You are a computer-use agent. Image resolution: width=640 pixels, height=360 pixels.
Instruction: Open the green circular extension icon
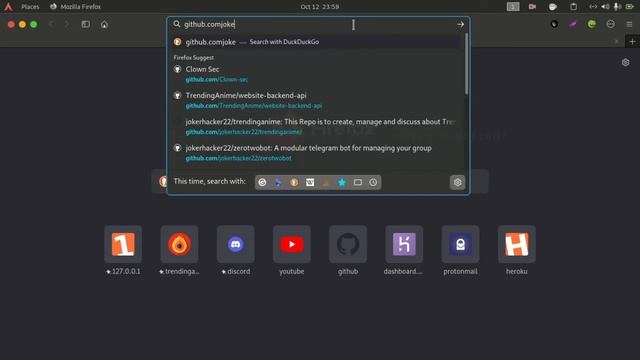point(592,24)
